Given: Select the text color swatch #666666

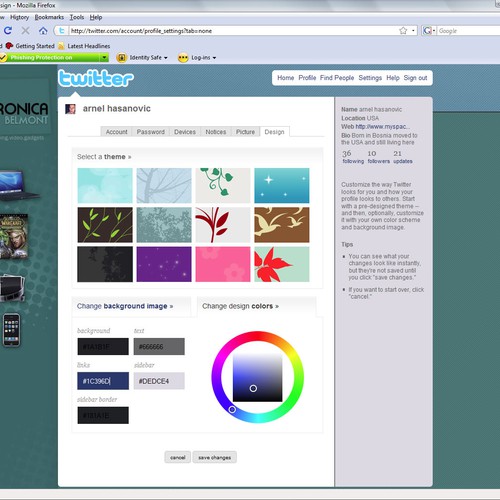Looking at the screenshot, I should (x=159, y=346).
